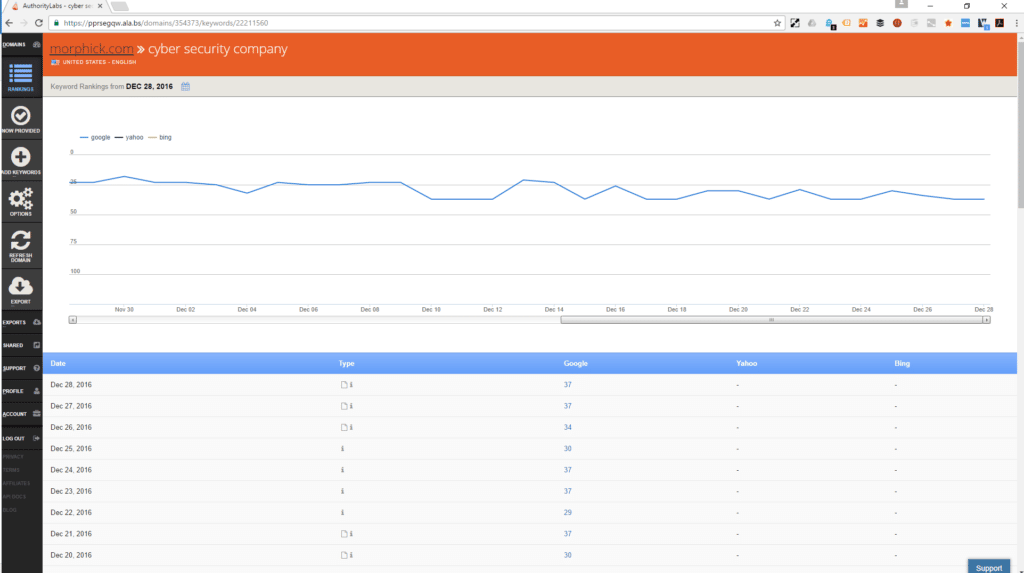Click the browser back arrow
This screenshot has height=573, width=1024.
(9, 23)
